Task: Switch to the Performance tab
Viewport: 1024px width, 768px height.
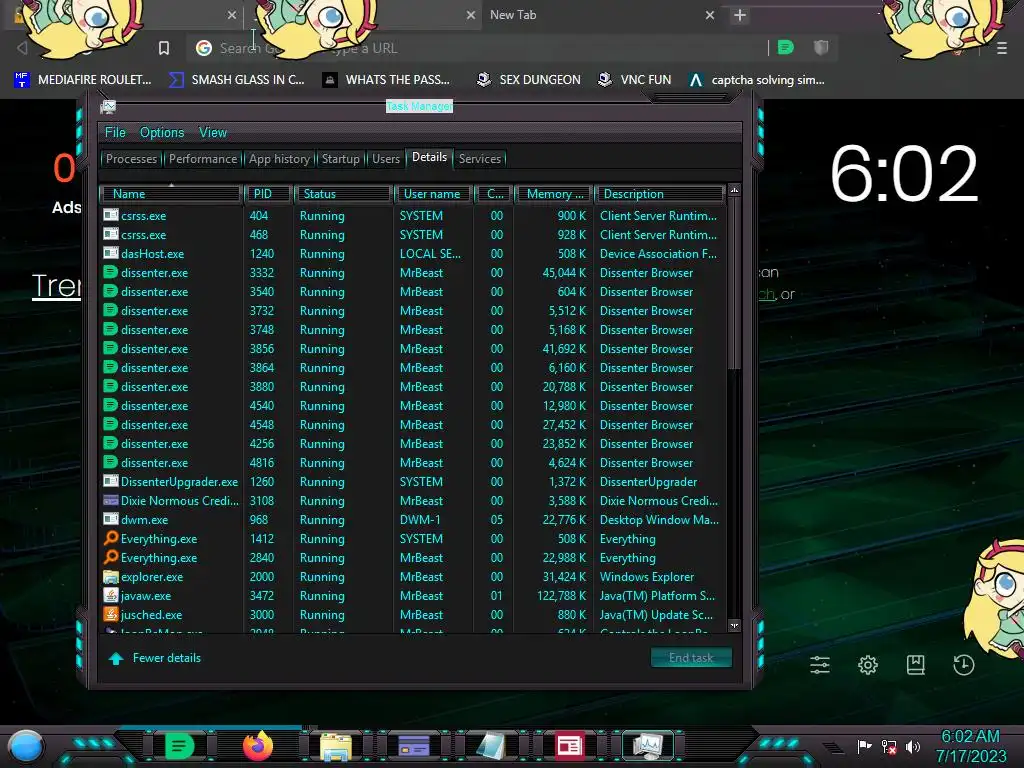Action: pos(203,159)
